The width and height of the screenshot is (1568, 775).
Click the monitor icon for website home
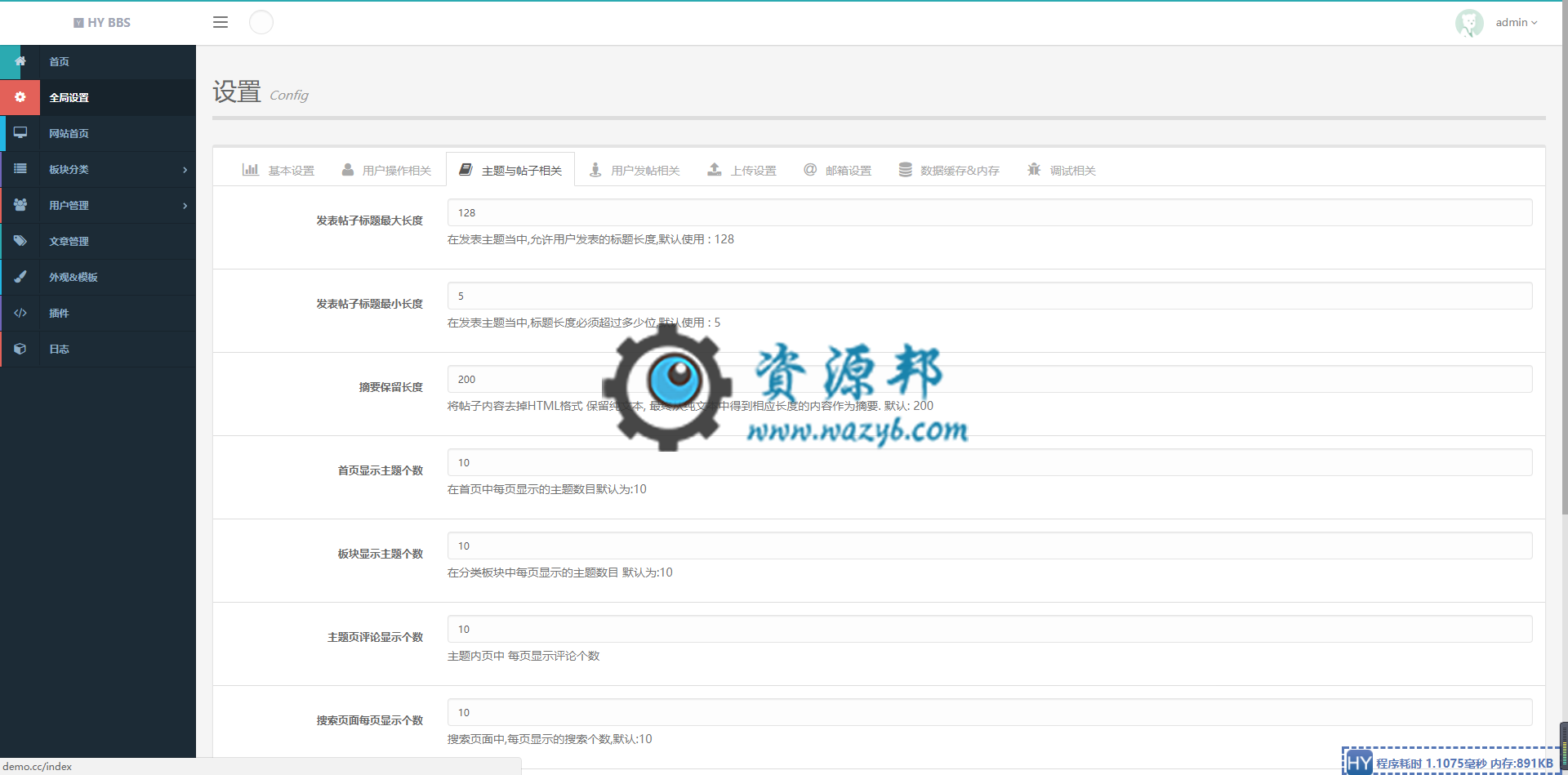pyautogui.click(x=20, y=132)
